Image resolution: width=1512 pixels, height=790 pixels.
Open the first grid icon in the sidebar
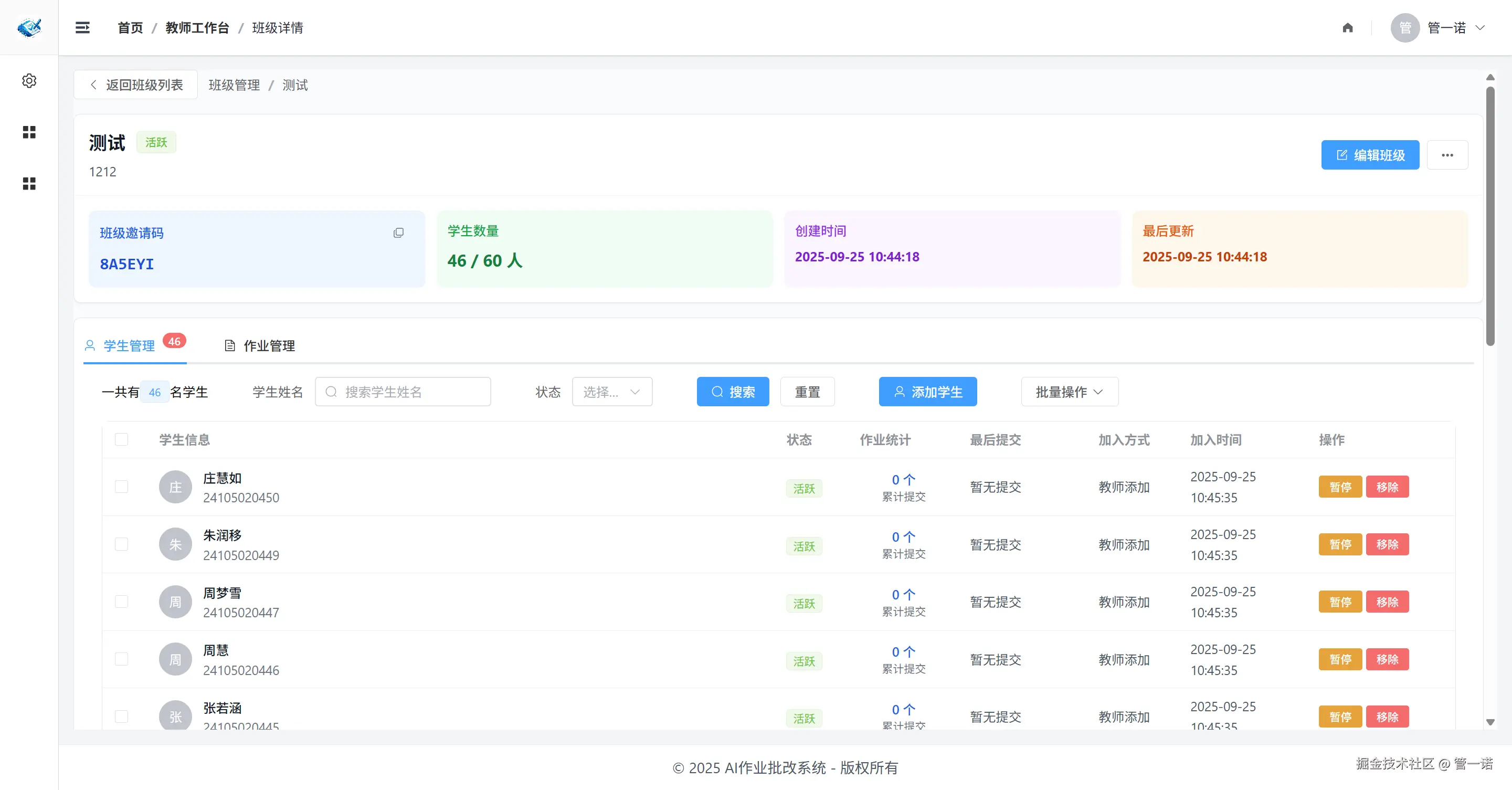[x=29, y=132]
